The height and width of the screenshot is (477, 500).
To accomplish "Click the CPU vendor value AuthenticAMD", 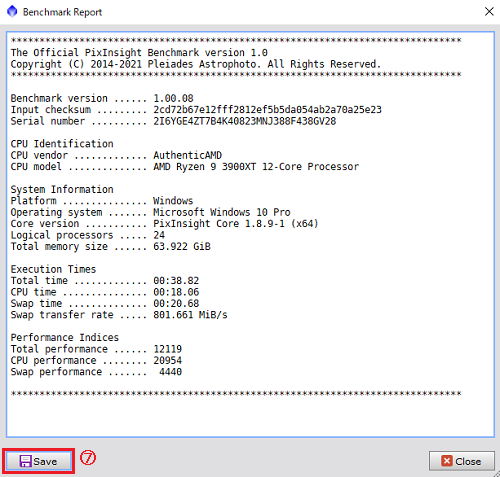I will click(187, 155).
